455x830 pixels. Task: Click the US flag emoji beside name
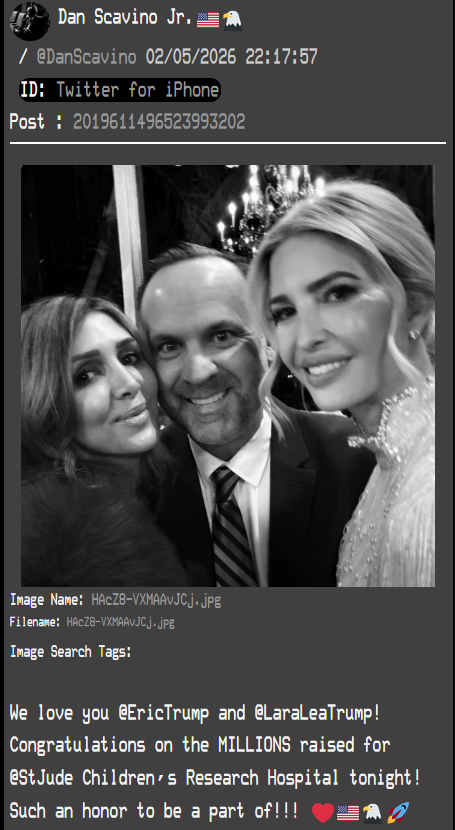tap(207, 20)
